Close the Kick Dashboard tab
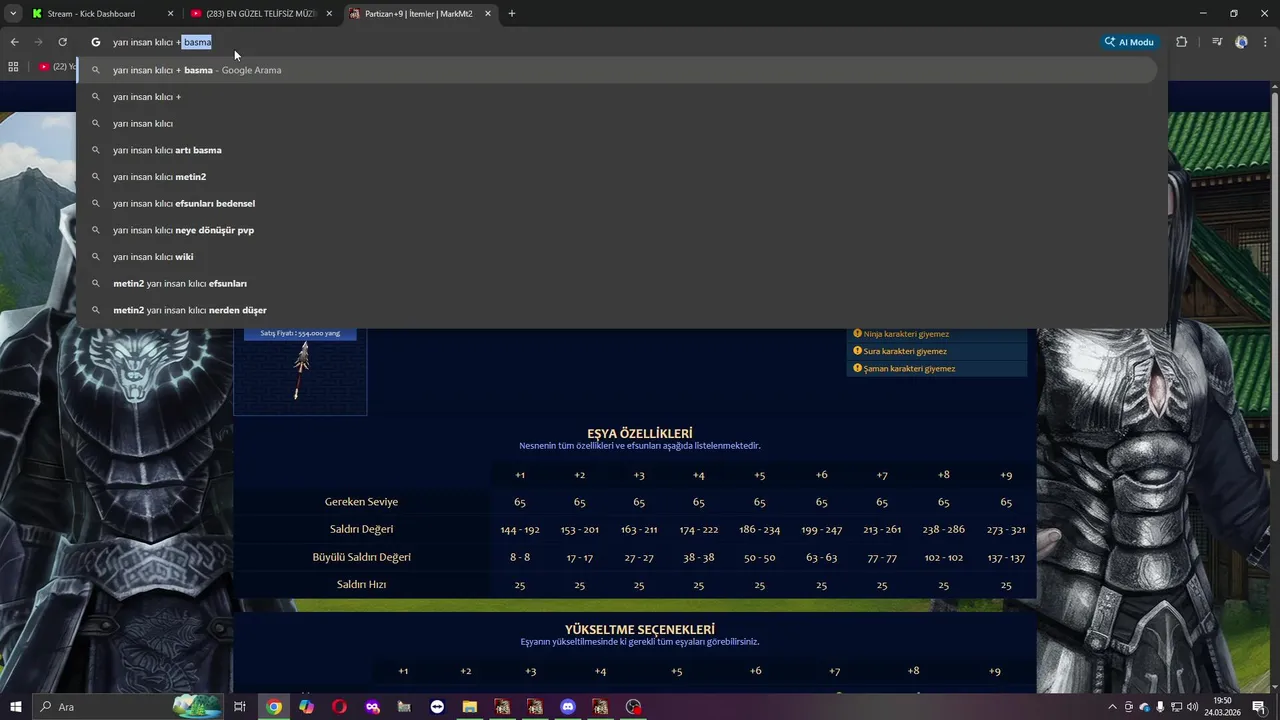This screenshot has height=720, width=1280. (x=170, y=14)
